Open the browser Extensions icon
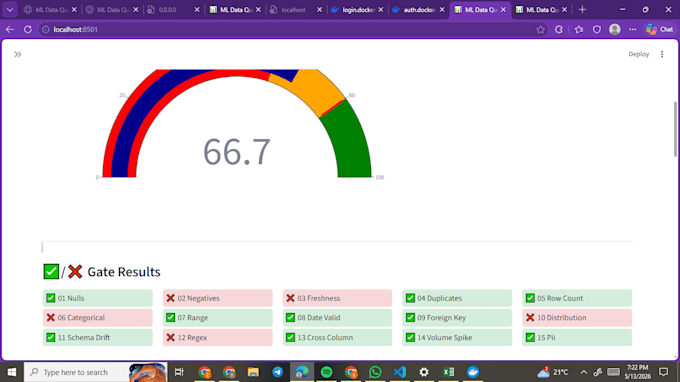680x382 pixels. 559,29
